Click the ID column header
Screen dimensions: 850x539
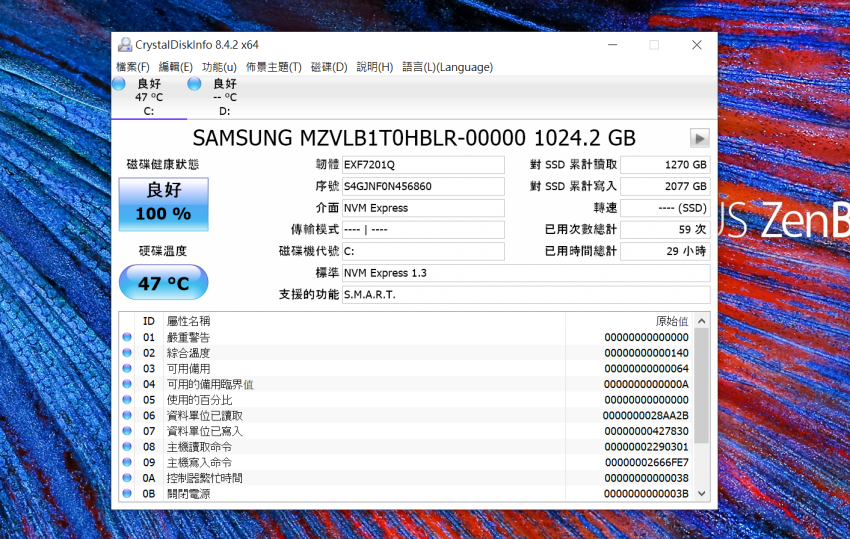149,322
